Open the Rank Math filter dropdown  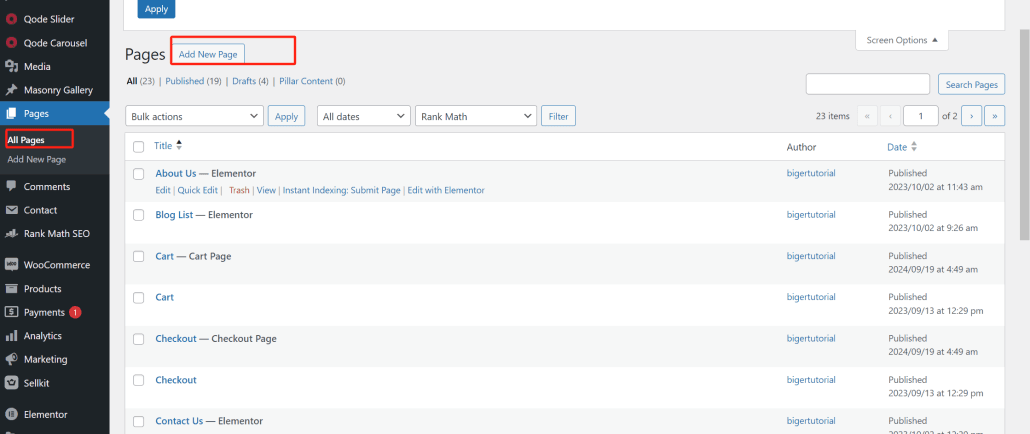tap(476, 116)
